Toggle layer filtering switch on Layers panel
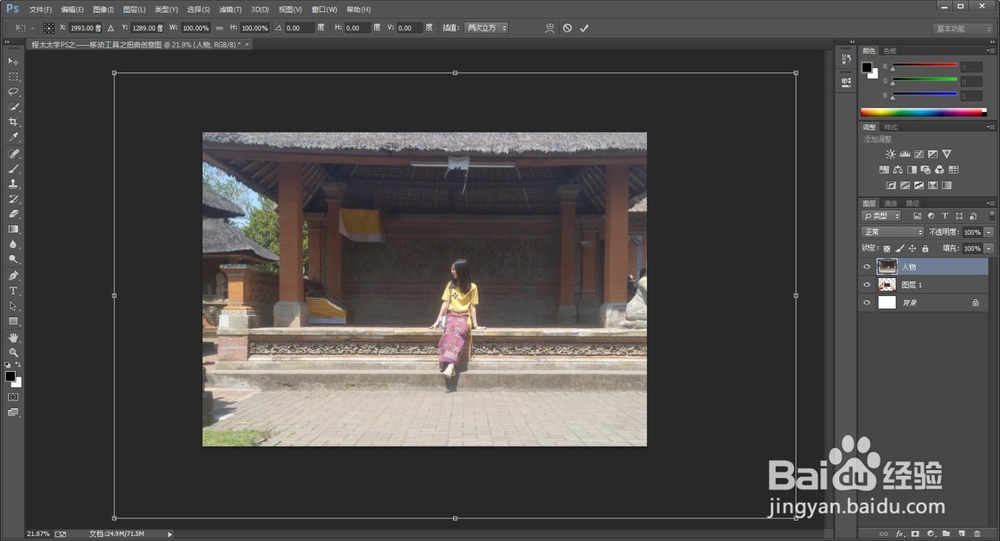This screenshot has height=541, width=1000. 992,216
